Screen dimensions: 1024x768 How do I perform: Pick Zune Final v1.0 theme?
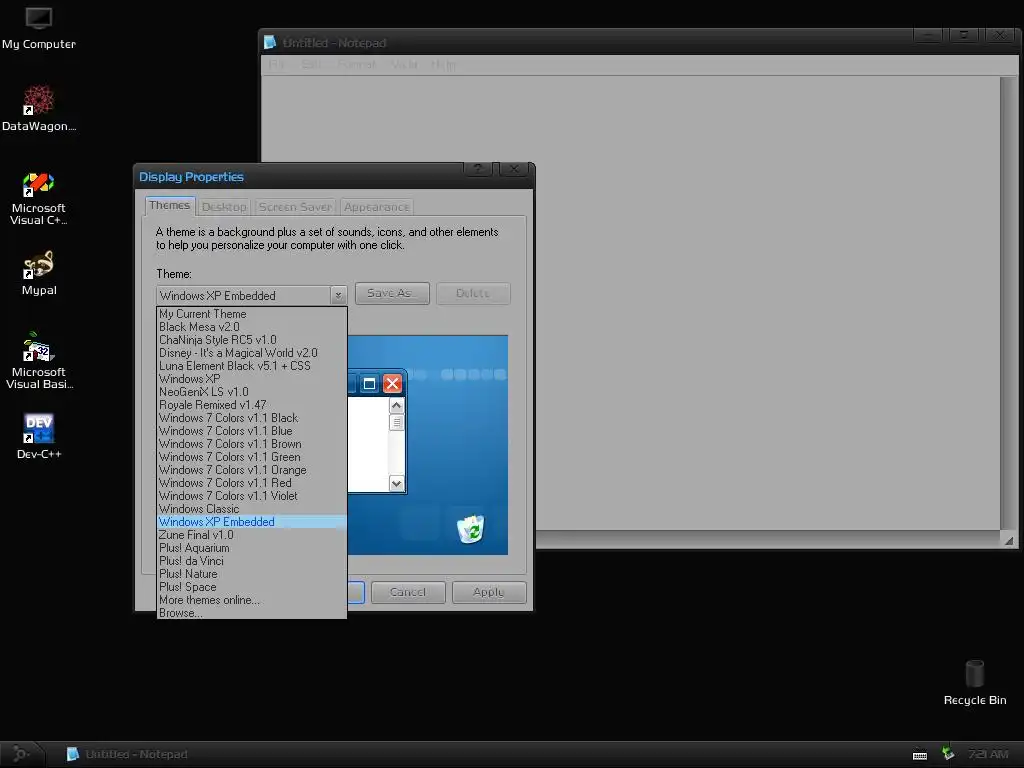tap(251, 535)
